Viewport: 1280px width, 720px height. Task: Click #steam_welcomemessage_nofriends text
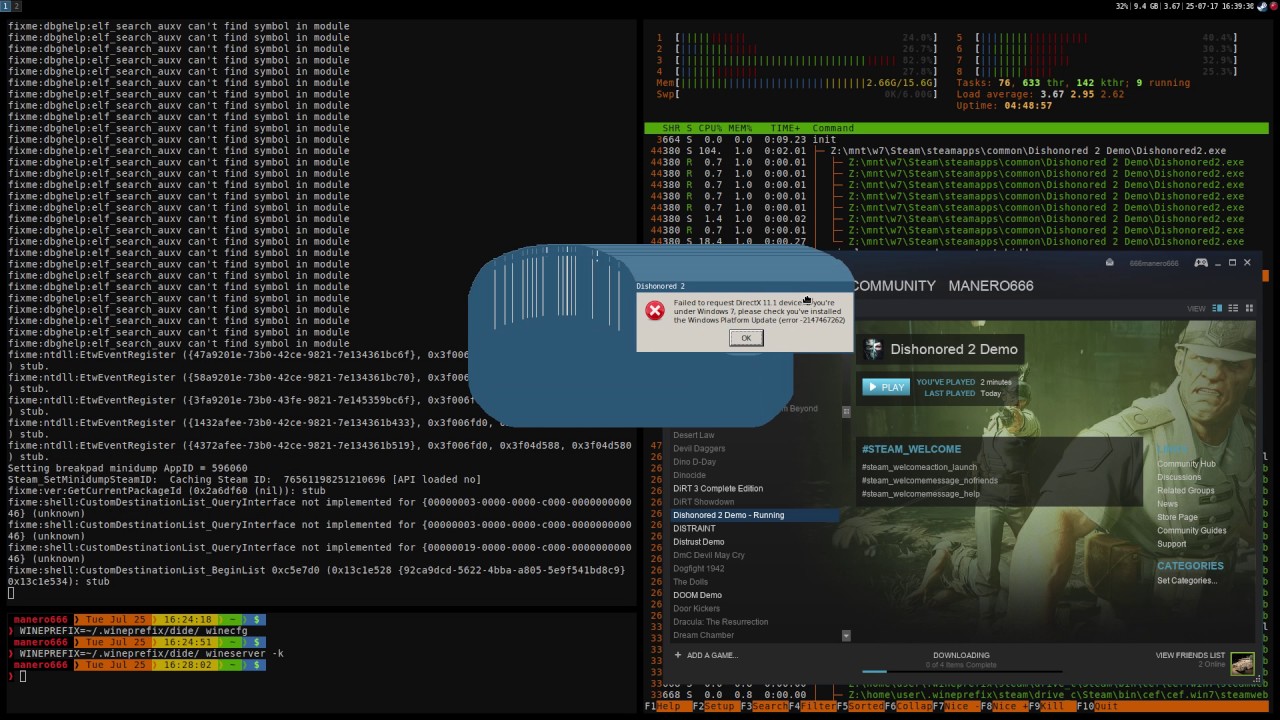click(x=930, y=480)
